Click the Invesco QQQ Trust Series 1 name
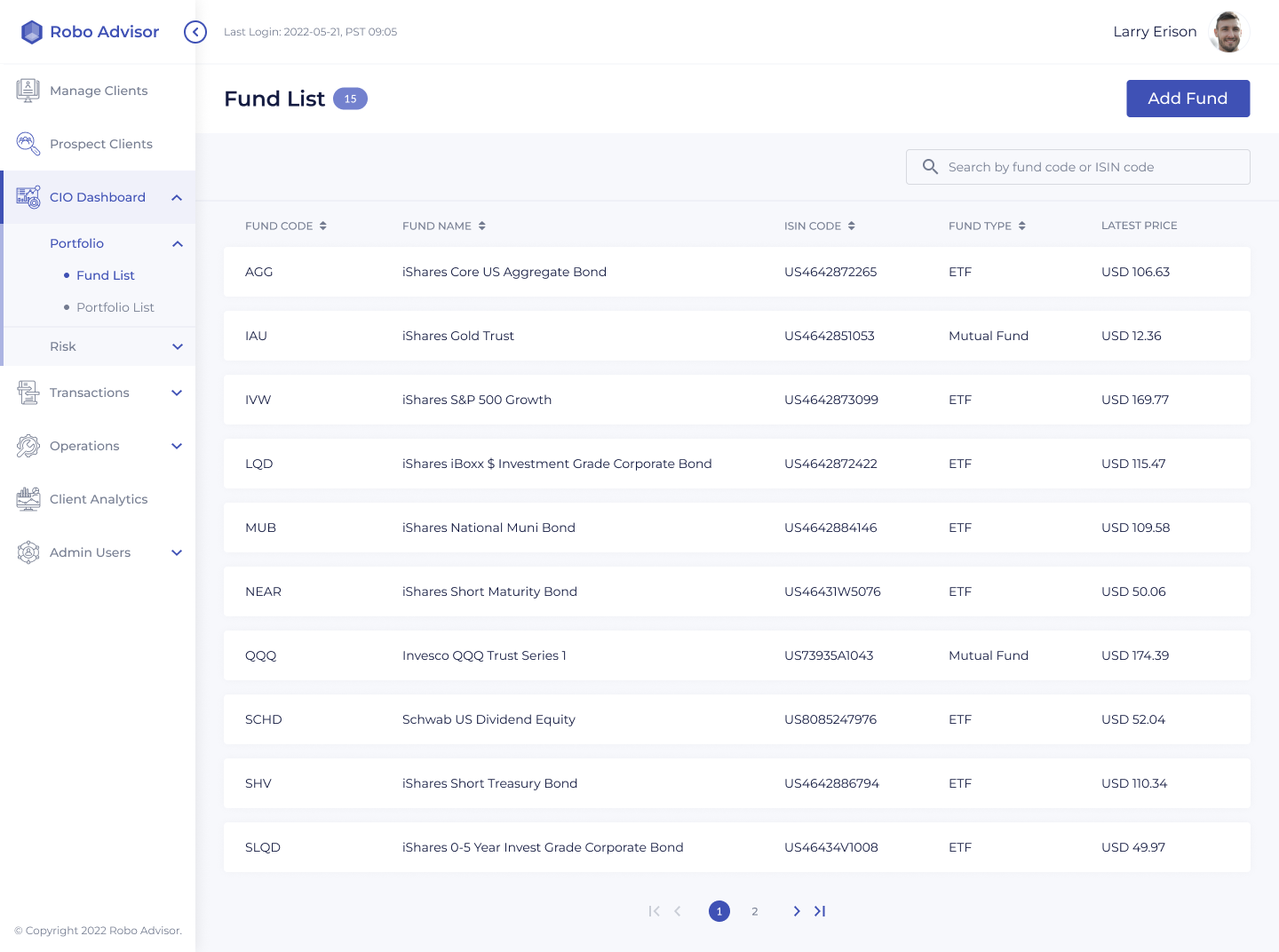1279x952 pixels. (484, 655)
